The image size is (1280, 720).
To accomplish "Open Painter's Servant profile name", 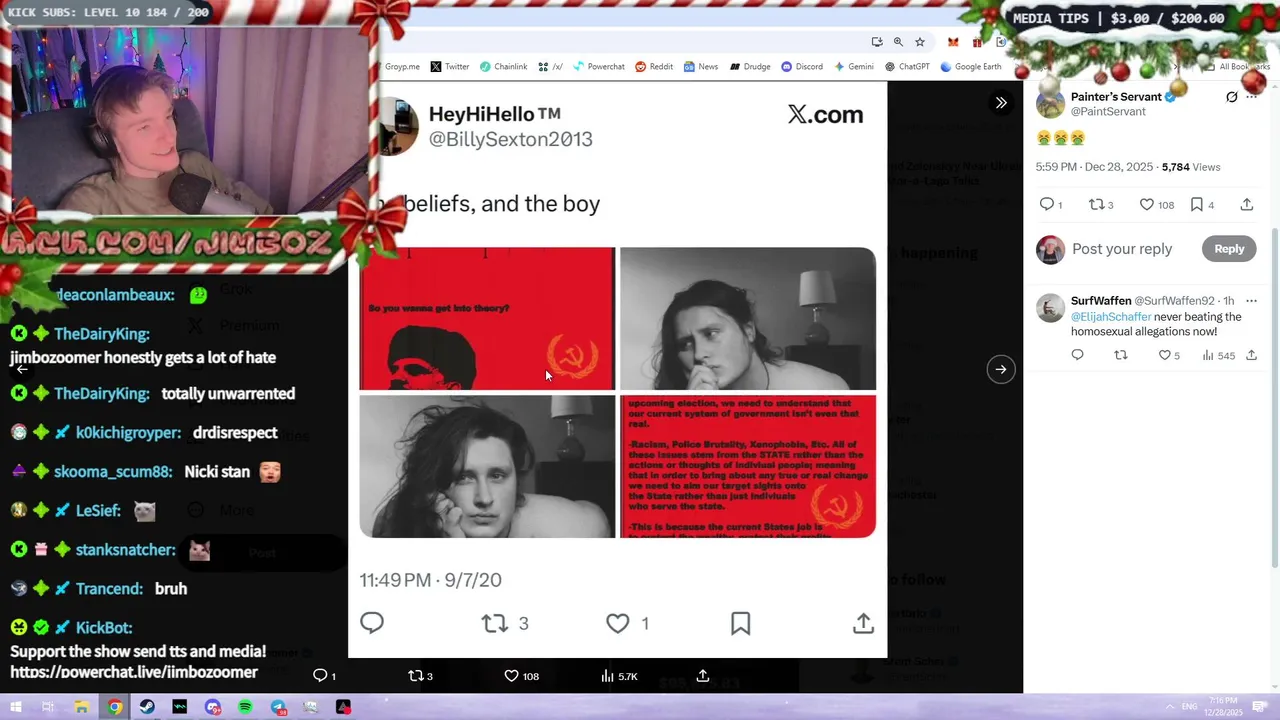I will coord(1116,97).
